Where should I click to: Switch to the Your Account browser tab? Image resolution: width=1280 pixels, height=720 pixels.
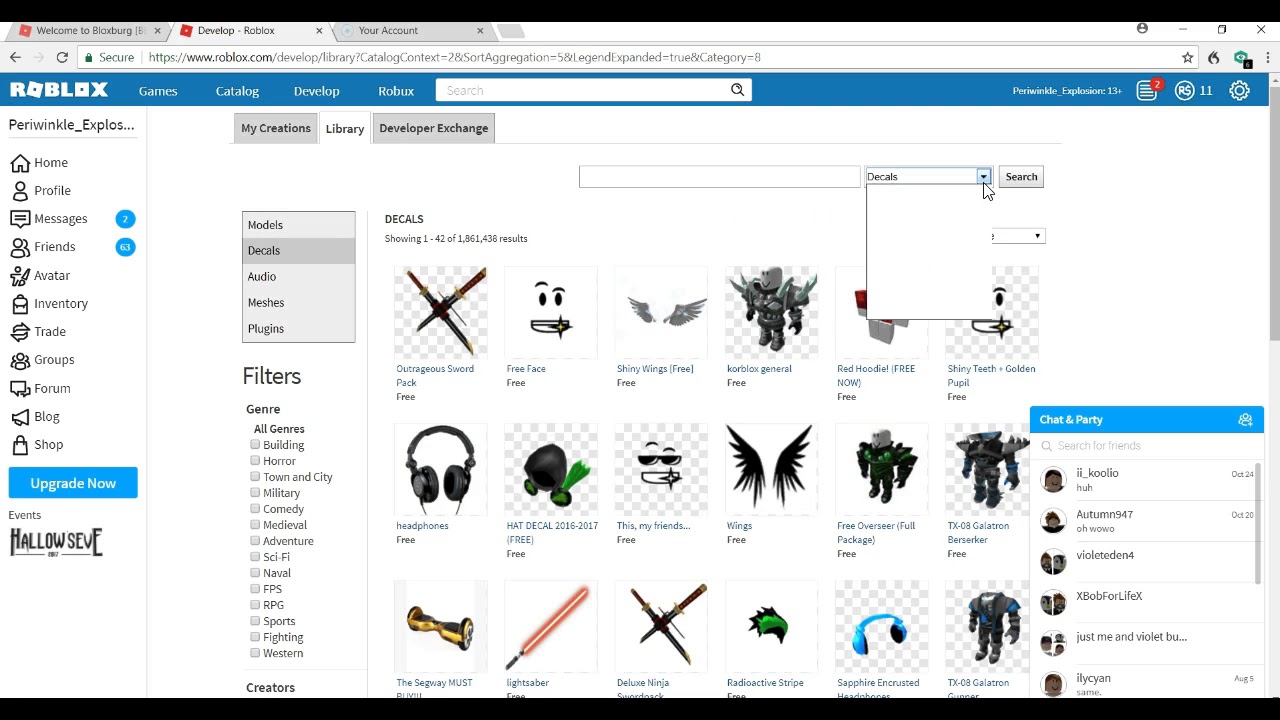tap(412, 30)
